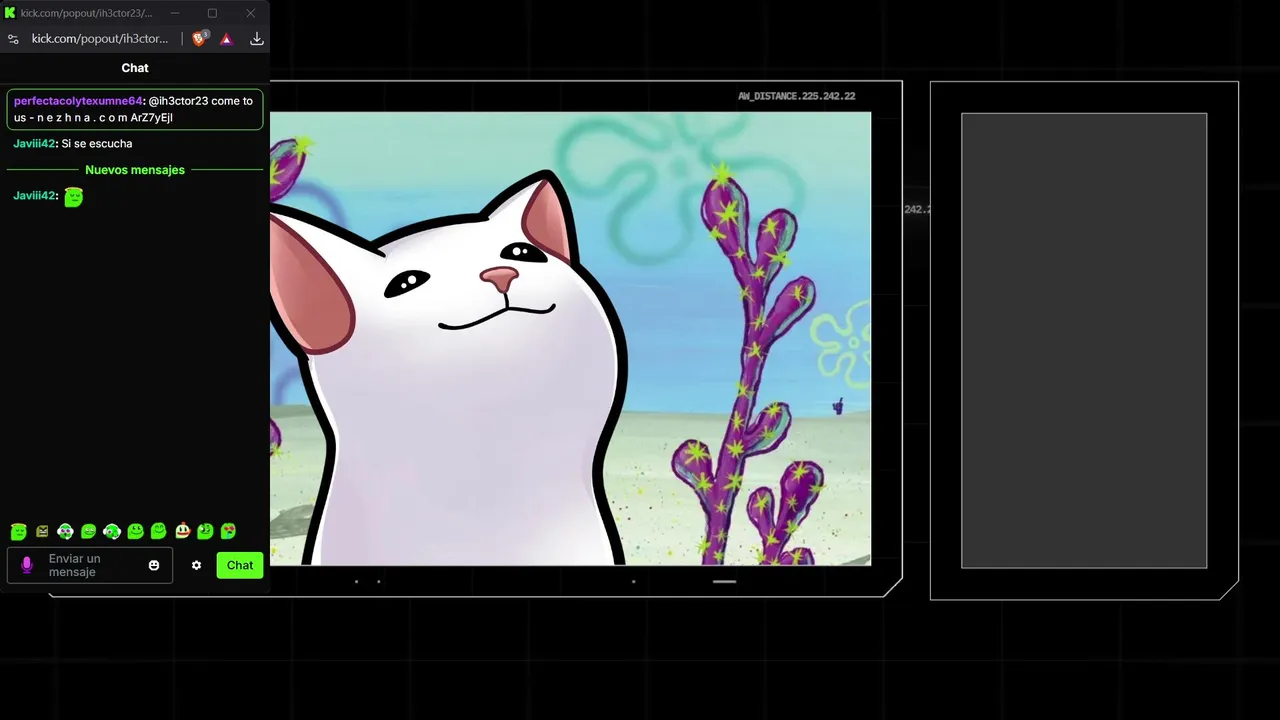Image resolution: width=1280 pixels, height=720 pixels.
Task: Minimize the Kick chat popout window
Action: coord(175,13)
